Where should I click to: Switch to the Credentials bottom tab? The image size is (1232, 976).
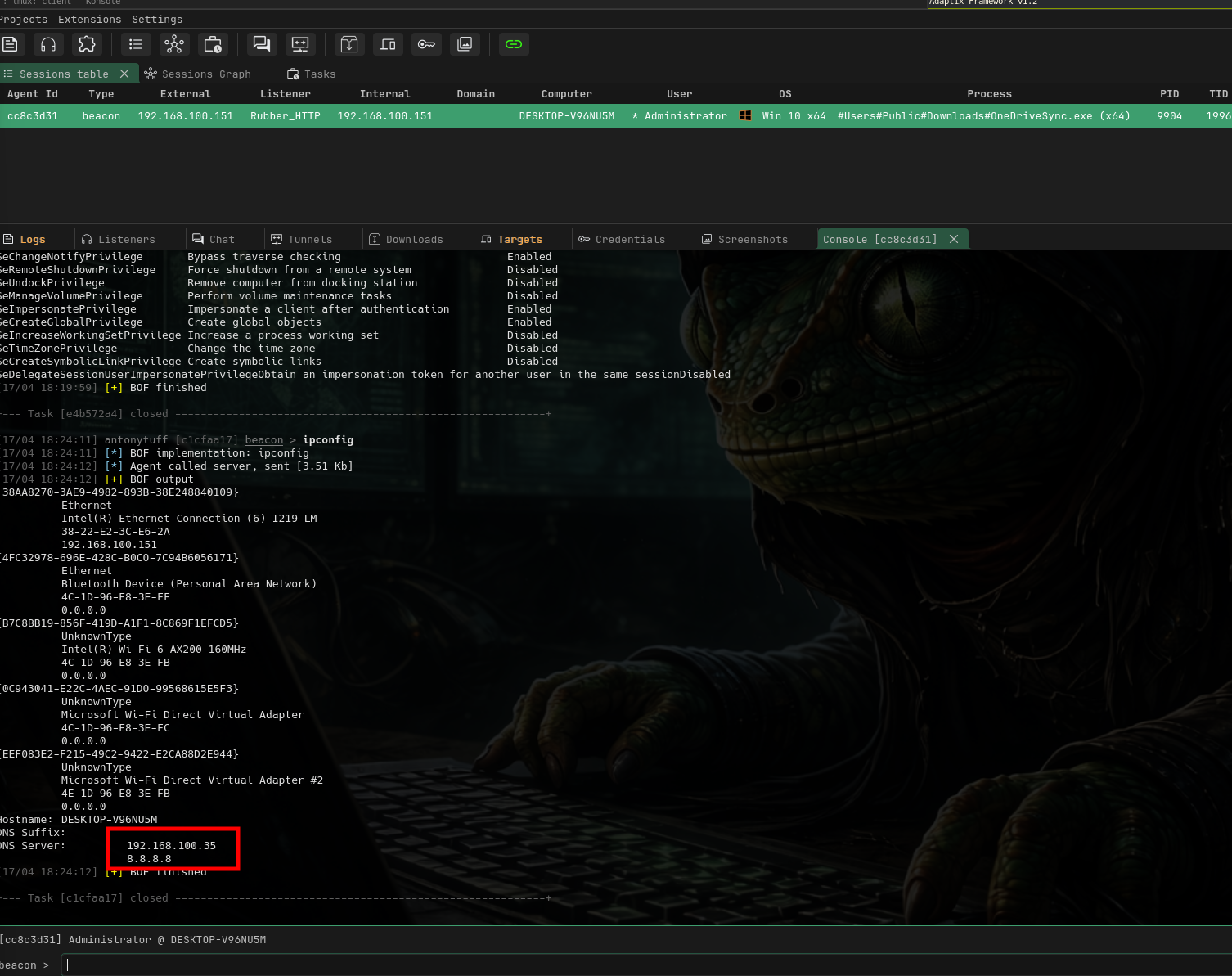pos(622,239)
